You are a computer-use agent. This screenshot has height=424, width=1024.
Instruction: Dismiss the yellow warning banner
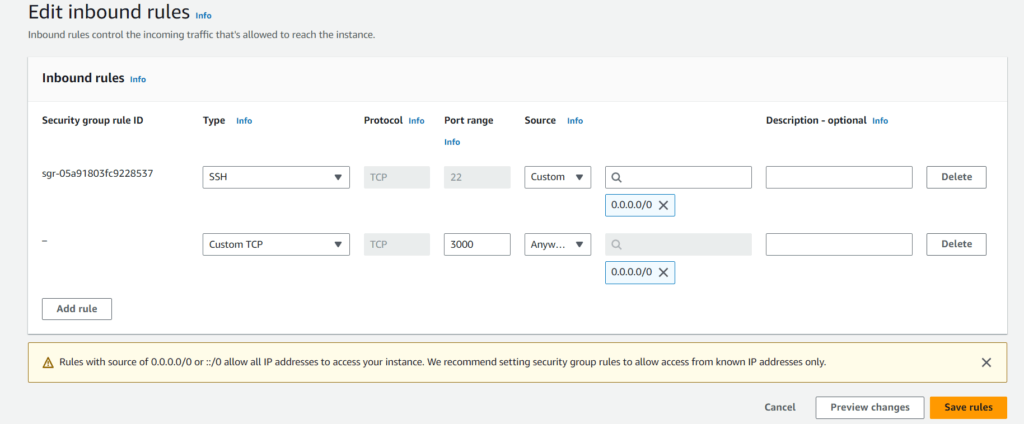click(986, 362)
